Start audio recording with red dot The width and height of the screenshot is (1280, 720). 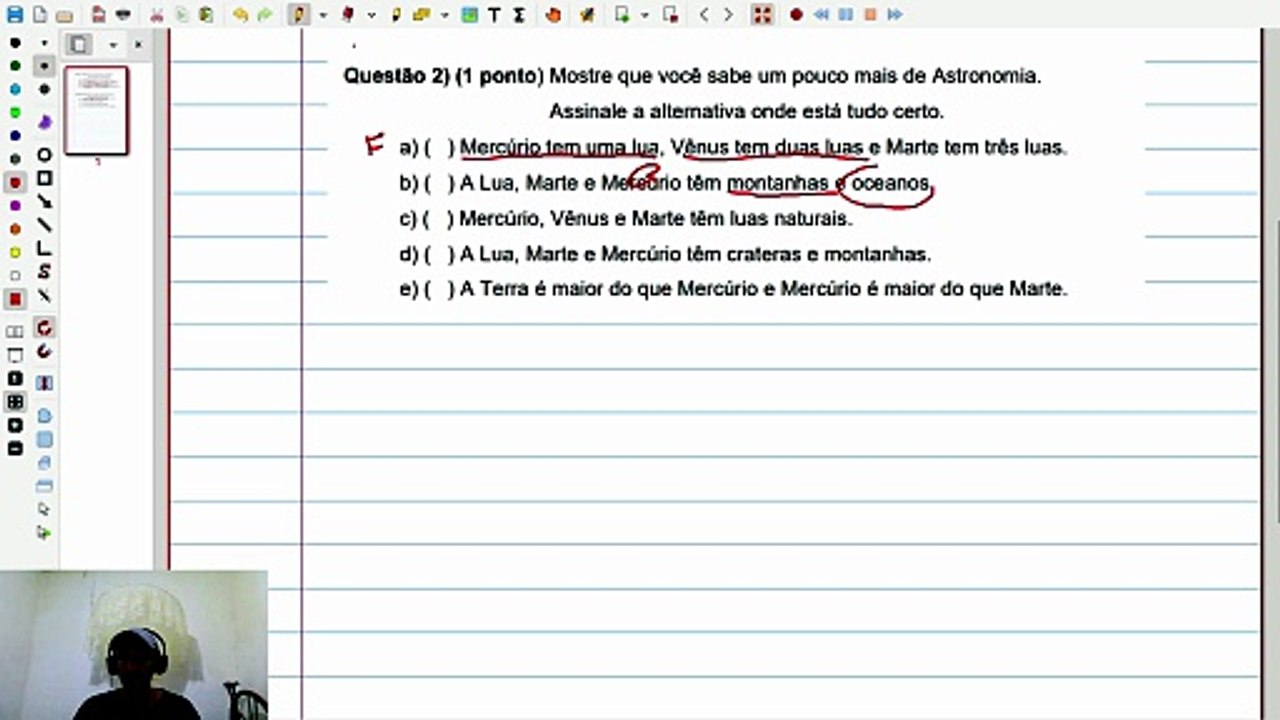pos(797,15)
